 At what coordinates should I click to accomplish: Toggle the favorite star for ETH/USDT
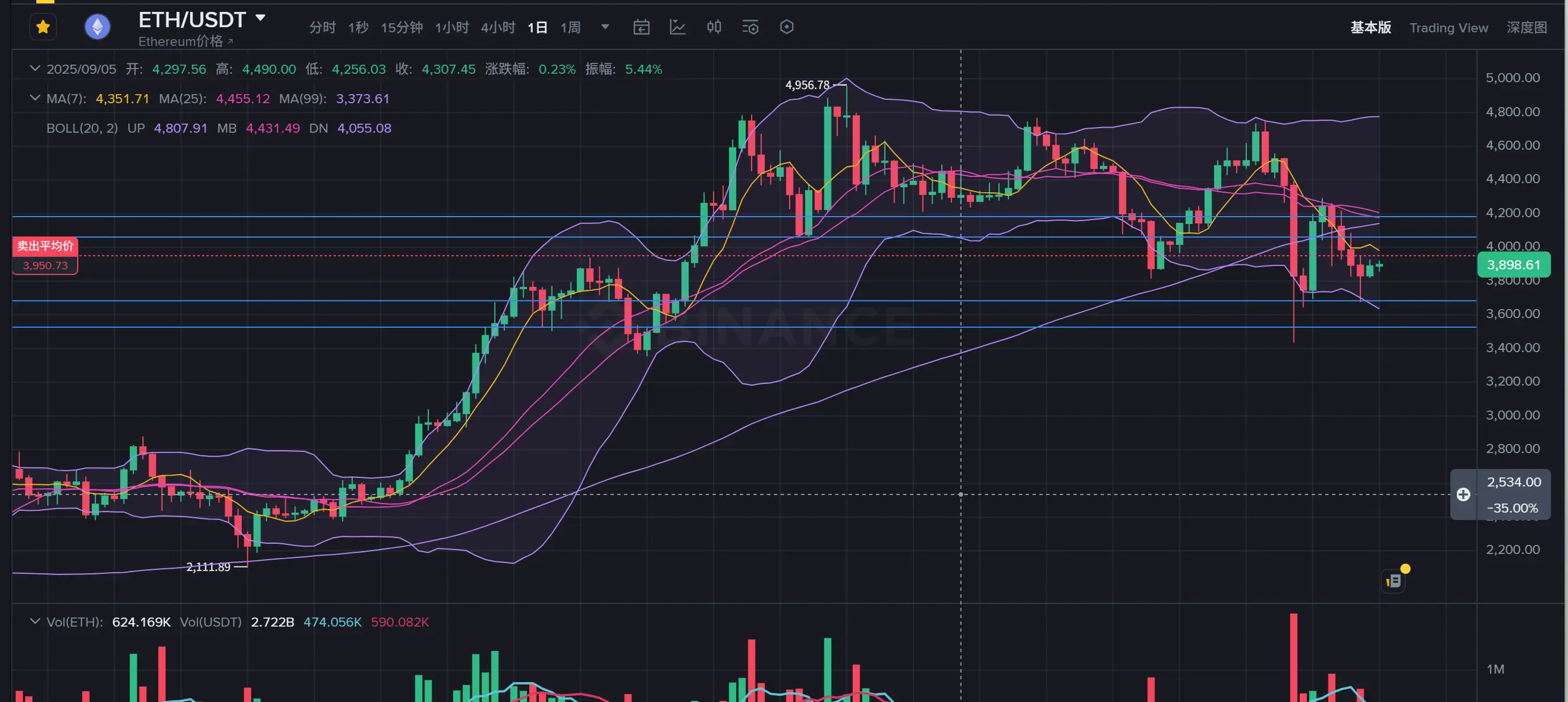43,27
